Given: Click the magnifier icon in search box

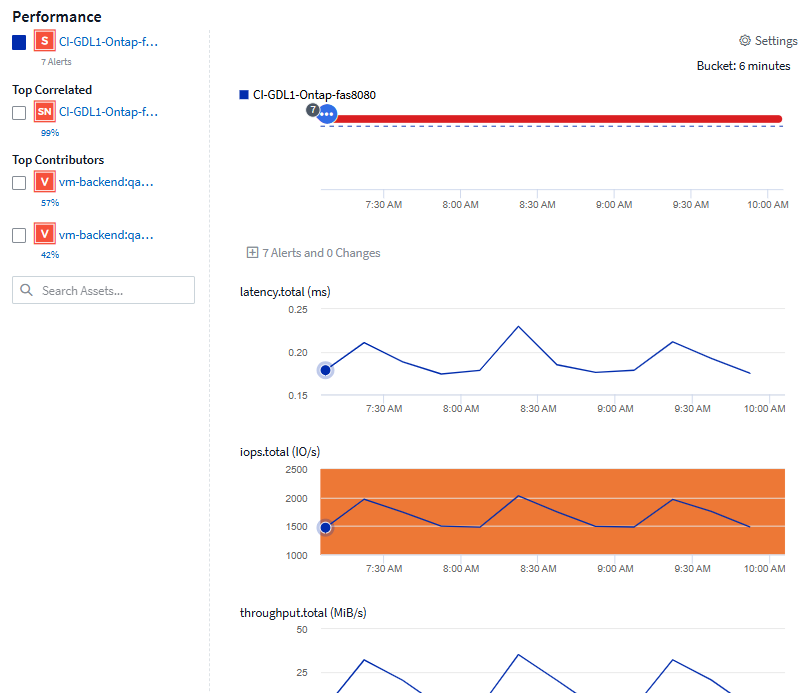Looking at the screenshot, I should 27,291.
